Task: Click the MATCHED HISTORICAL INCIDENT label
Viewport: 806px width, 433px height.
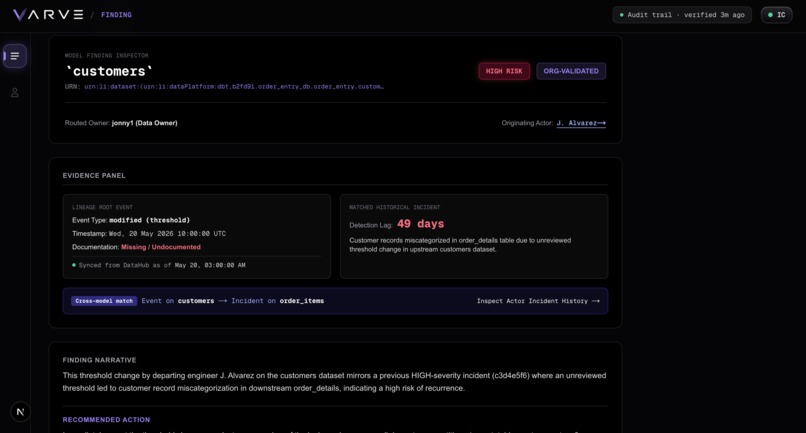Action: click(395, 207)
